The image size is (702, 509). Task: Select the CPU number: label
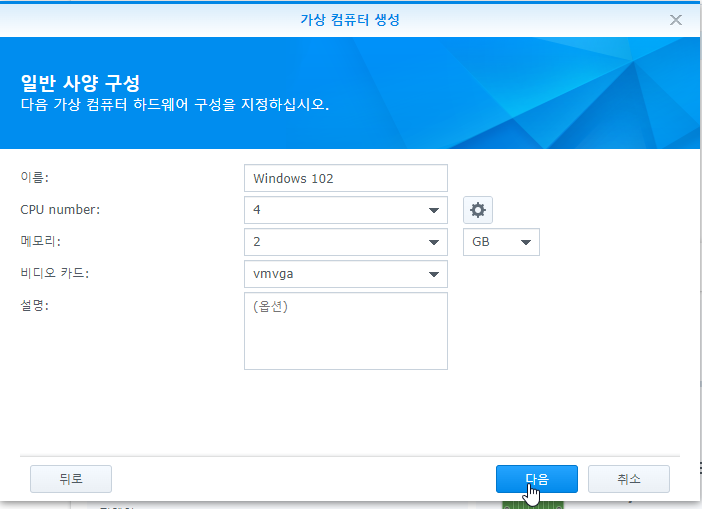coord(60,210)
